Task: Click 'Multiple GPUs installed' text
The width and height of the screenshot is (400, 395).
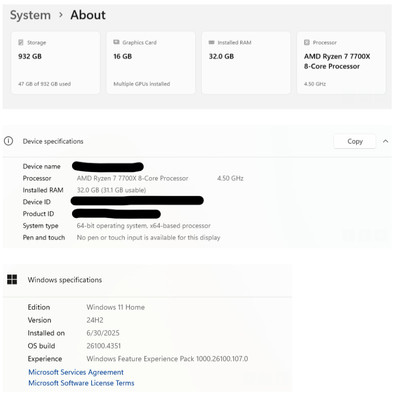Action: tap(142, 84)
